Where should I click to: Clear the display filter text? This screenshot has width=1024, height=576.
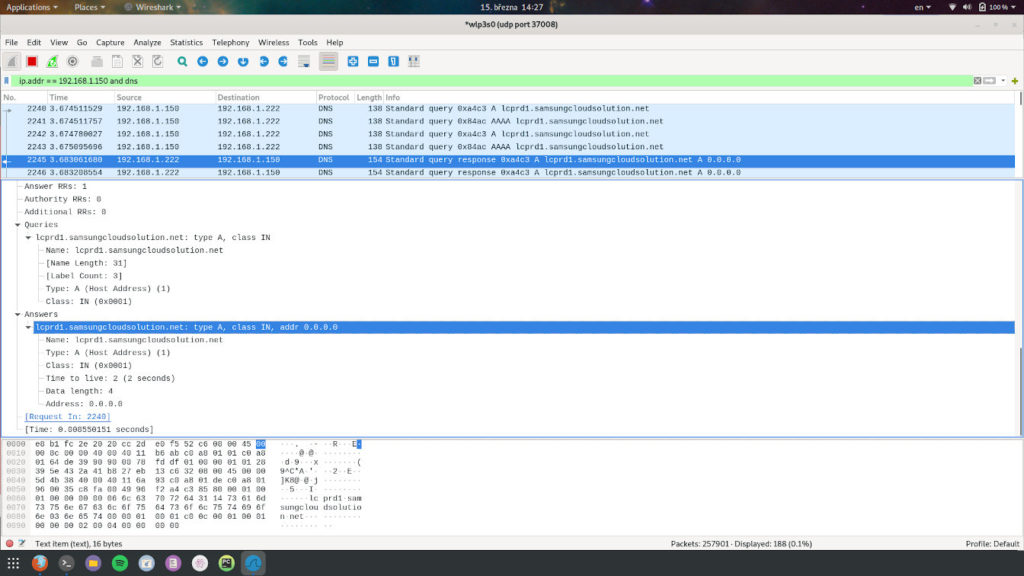(x=977, y=81)
